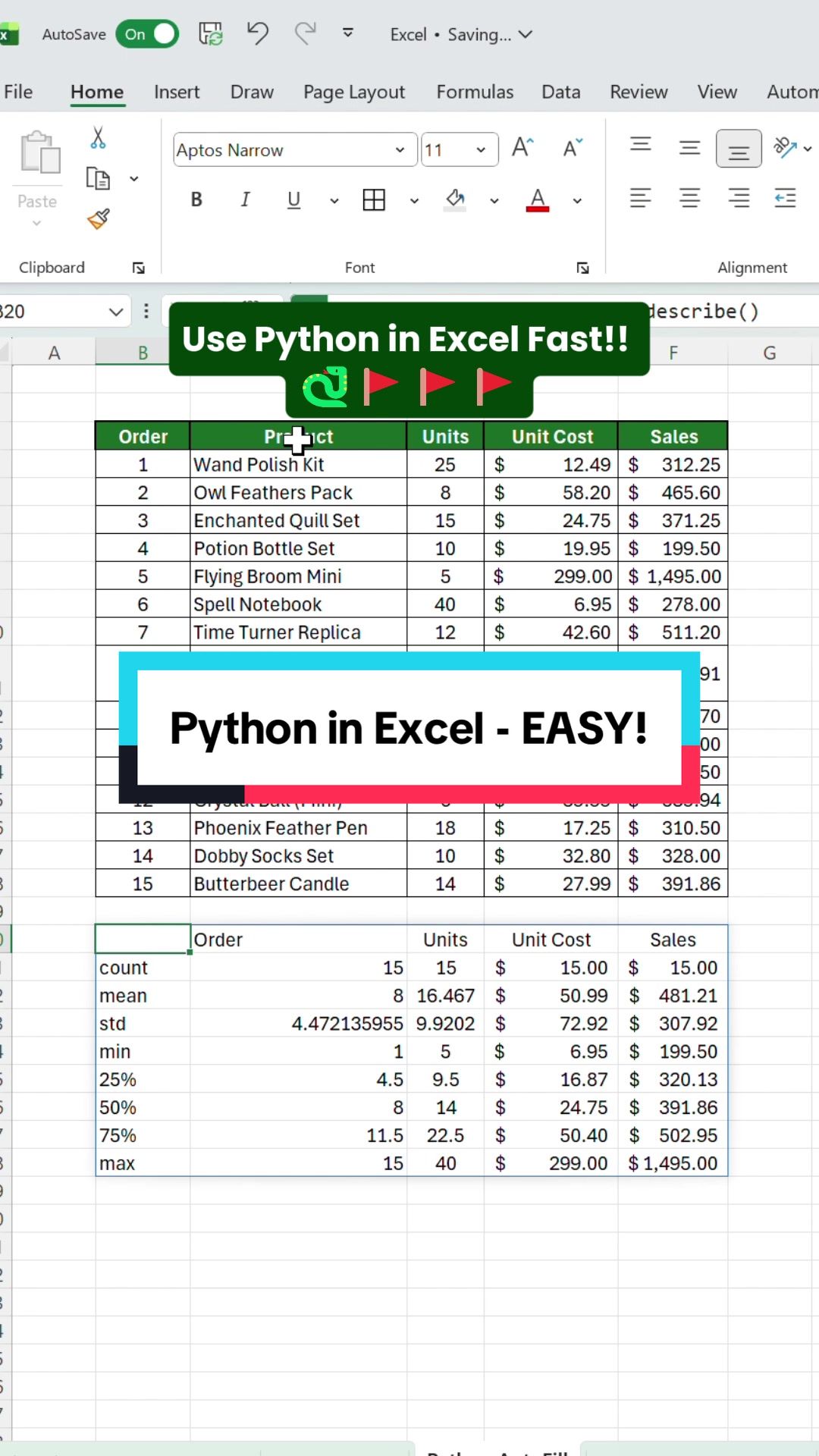Click the Unit Cost green header cell
Viewport: 819px width, 1456px height.
pos(551,437)
